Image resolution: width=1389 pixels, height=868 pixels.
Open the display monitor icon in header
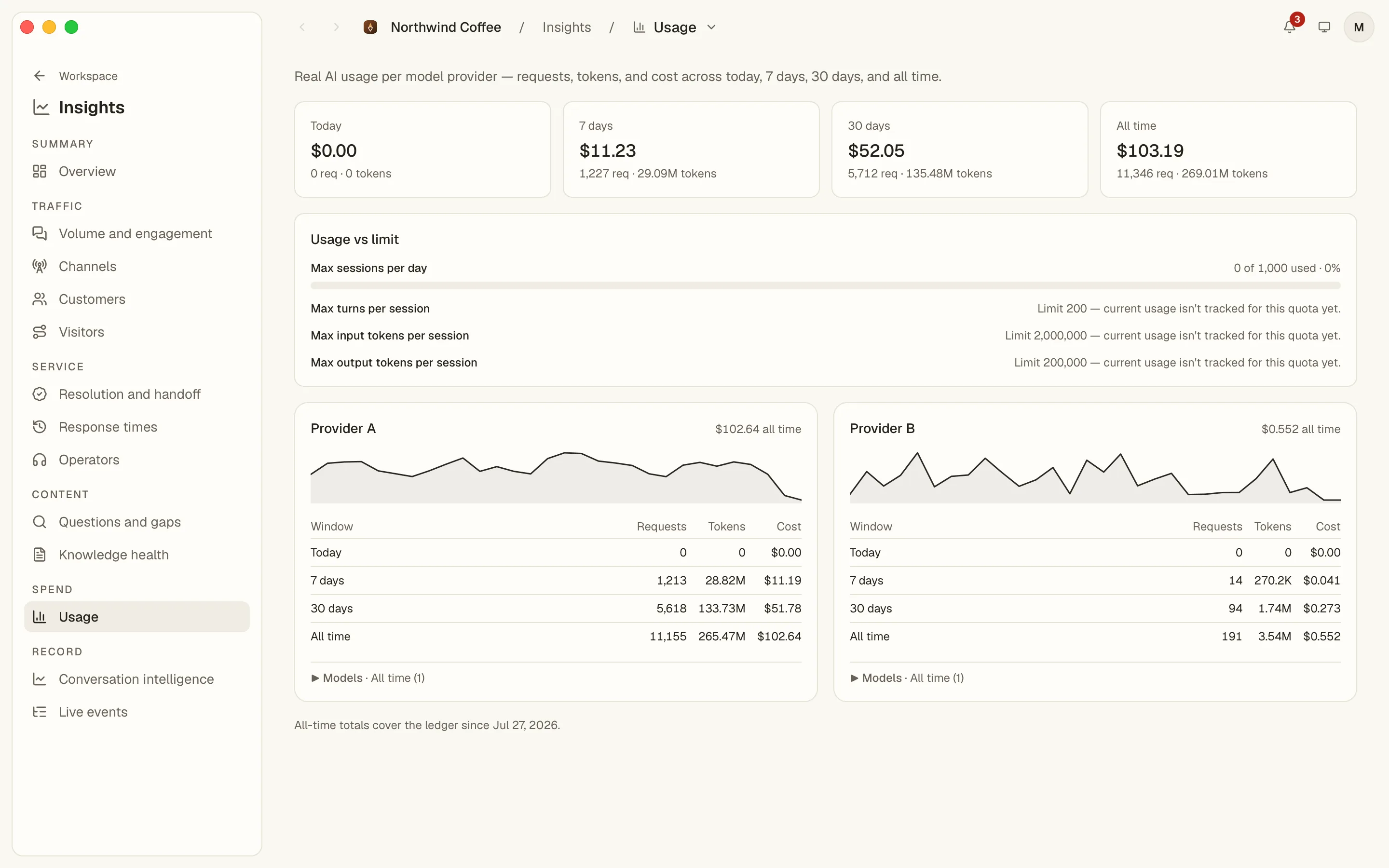click(1324, 27)
